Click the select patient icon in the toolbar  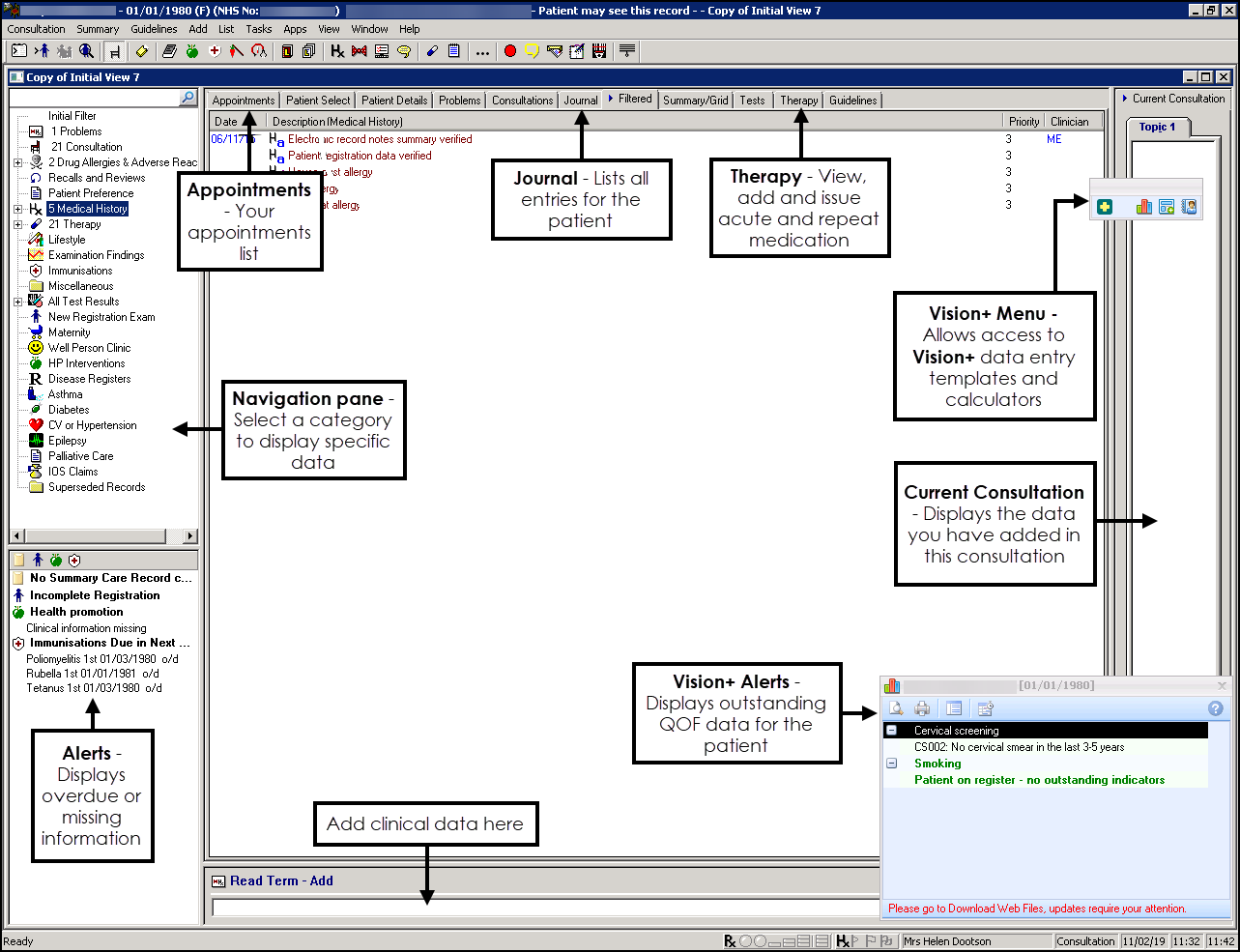(43, 51)
